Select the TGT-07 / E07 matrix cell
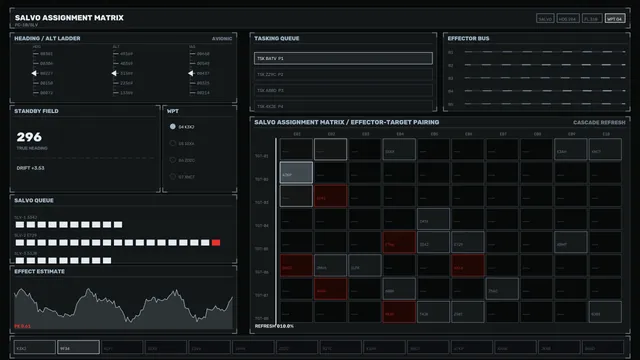 (x=502, y=289)
